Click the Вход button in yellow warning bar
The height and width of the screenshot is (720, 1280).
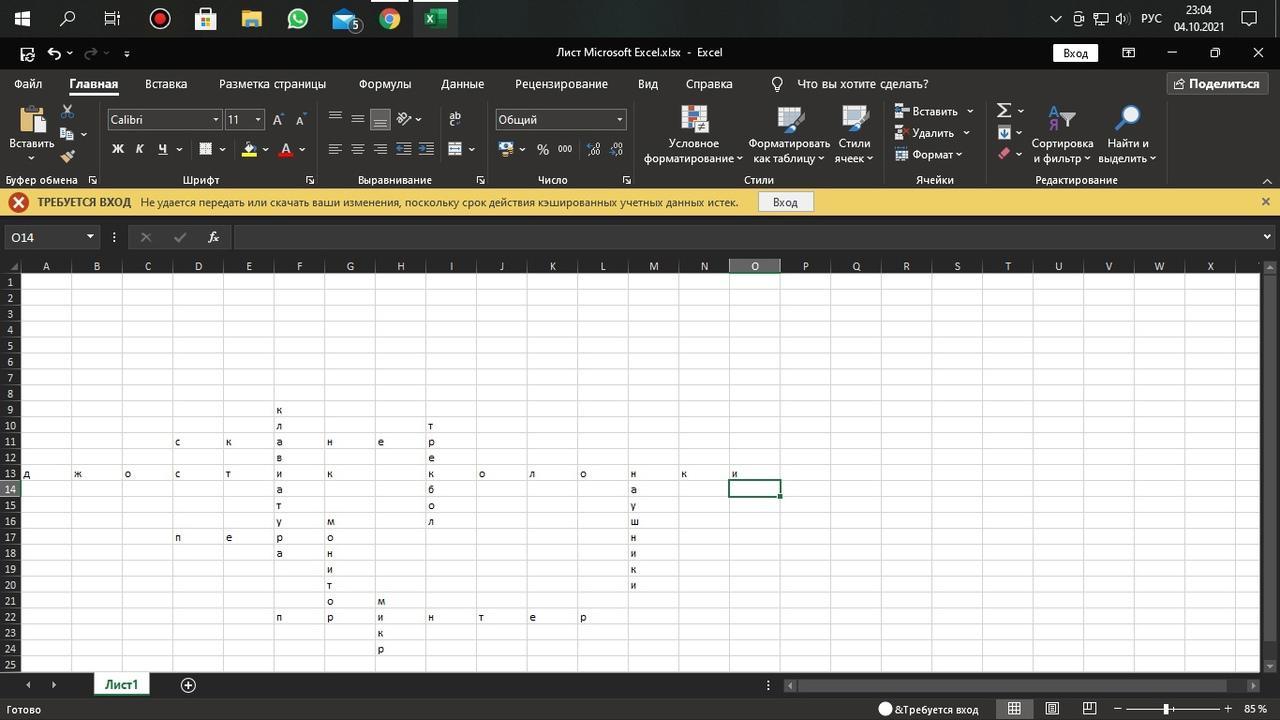click(x=785, y=202)
